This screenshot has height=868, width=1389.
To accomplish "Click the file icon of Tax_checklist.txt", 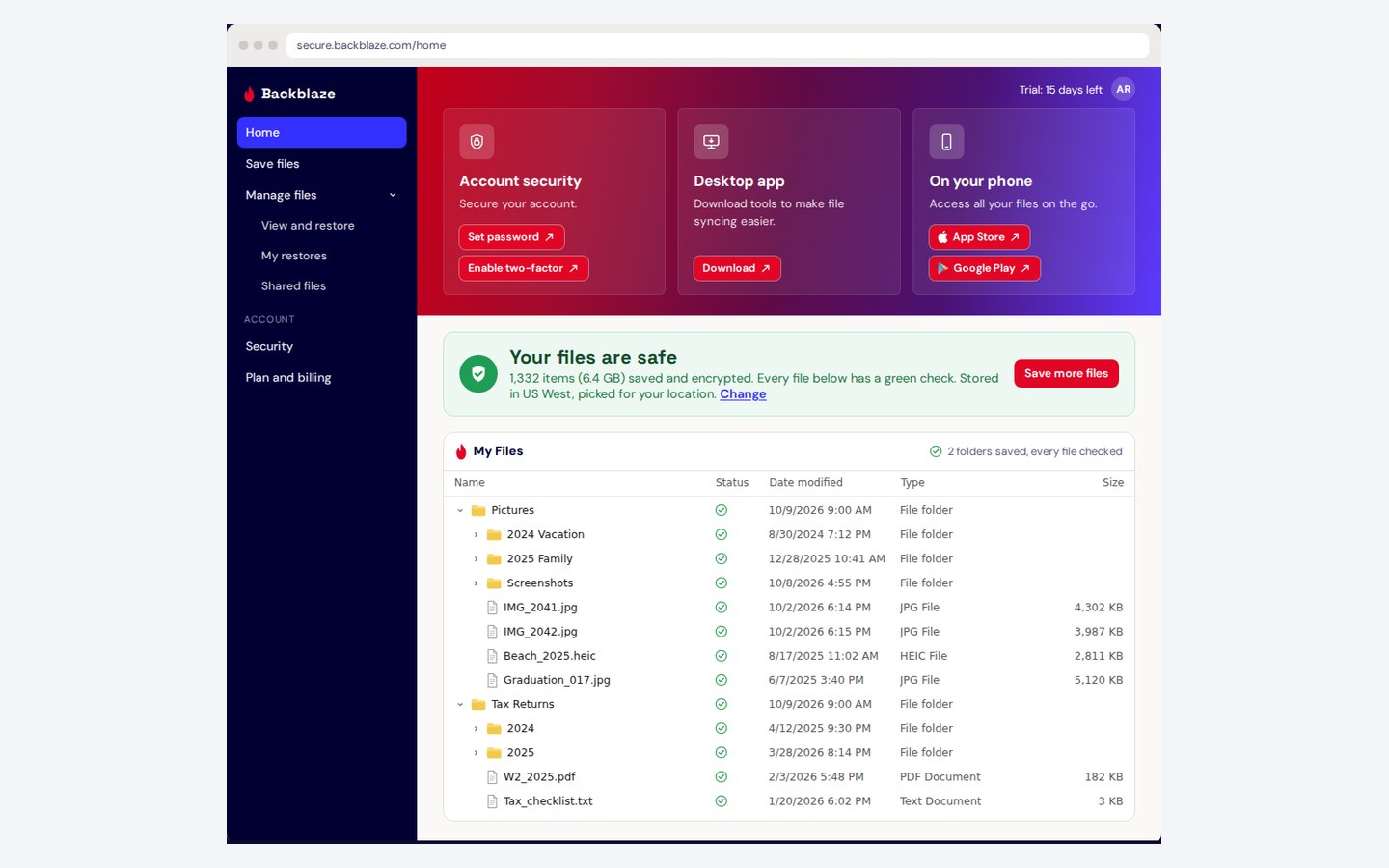I will (x=492, y=801).
